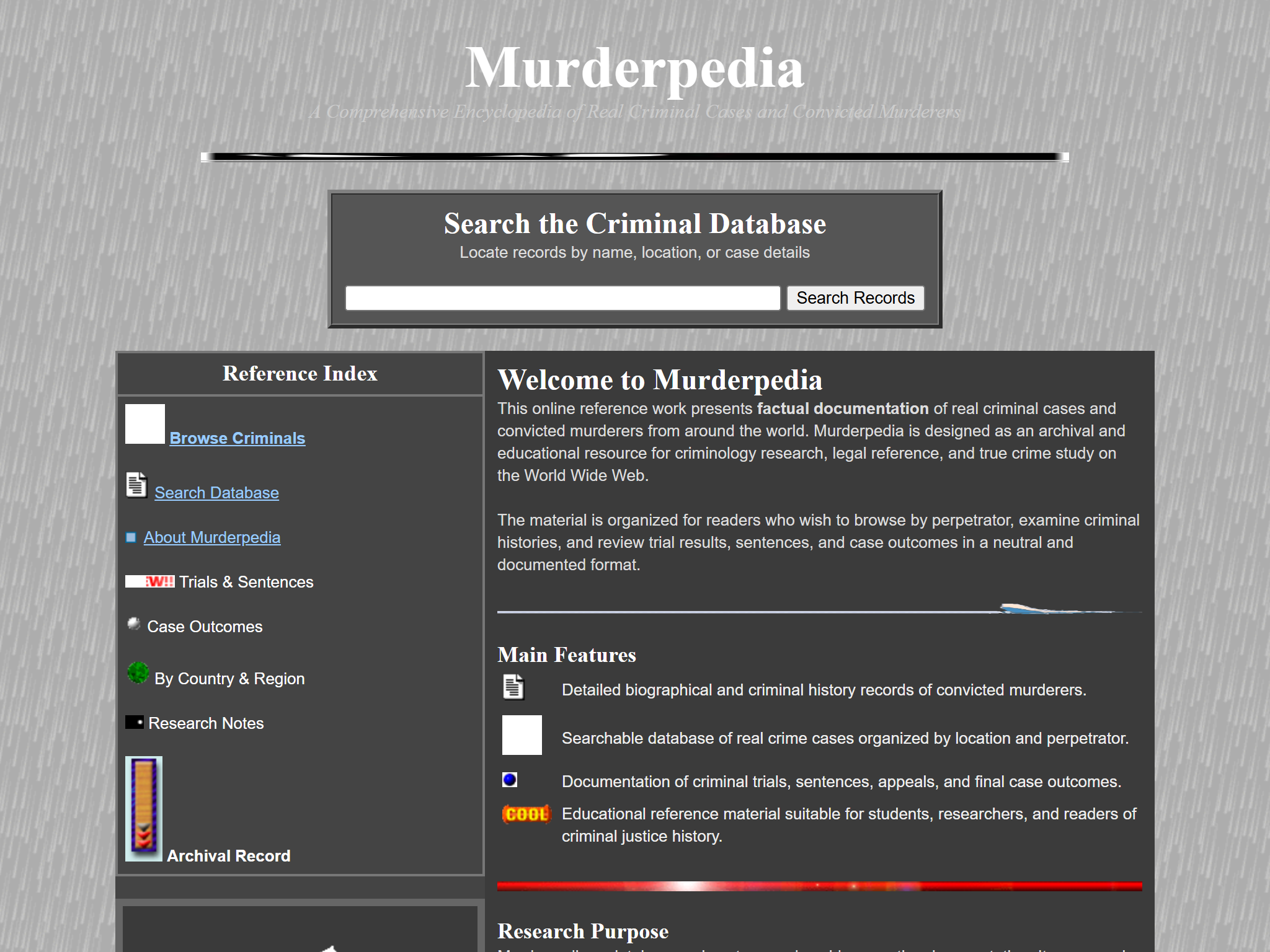1270x952 pixels.
Task: Click the black divider bar under the header
Action: pyautogui.click(x=634, y=156)
